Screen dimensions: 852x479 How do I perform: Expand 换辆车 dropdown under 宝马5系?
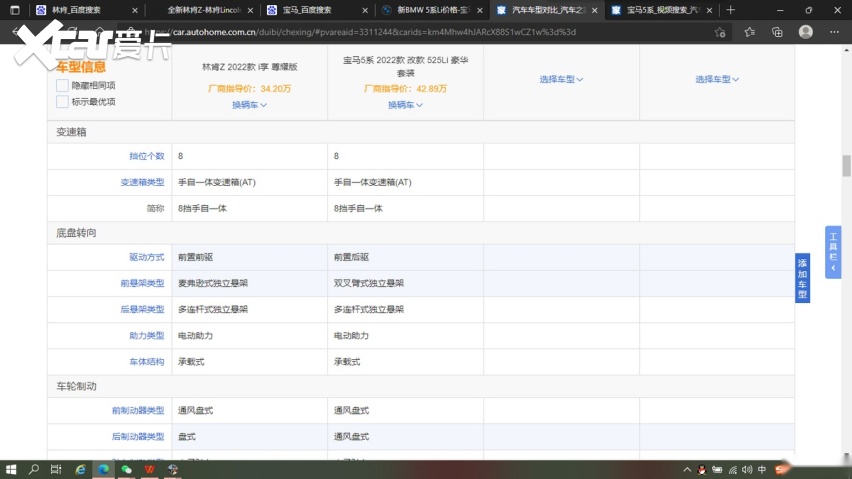click(405, 105)
